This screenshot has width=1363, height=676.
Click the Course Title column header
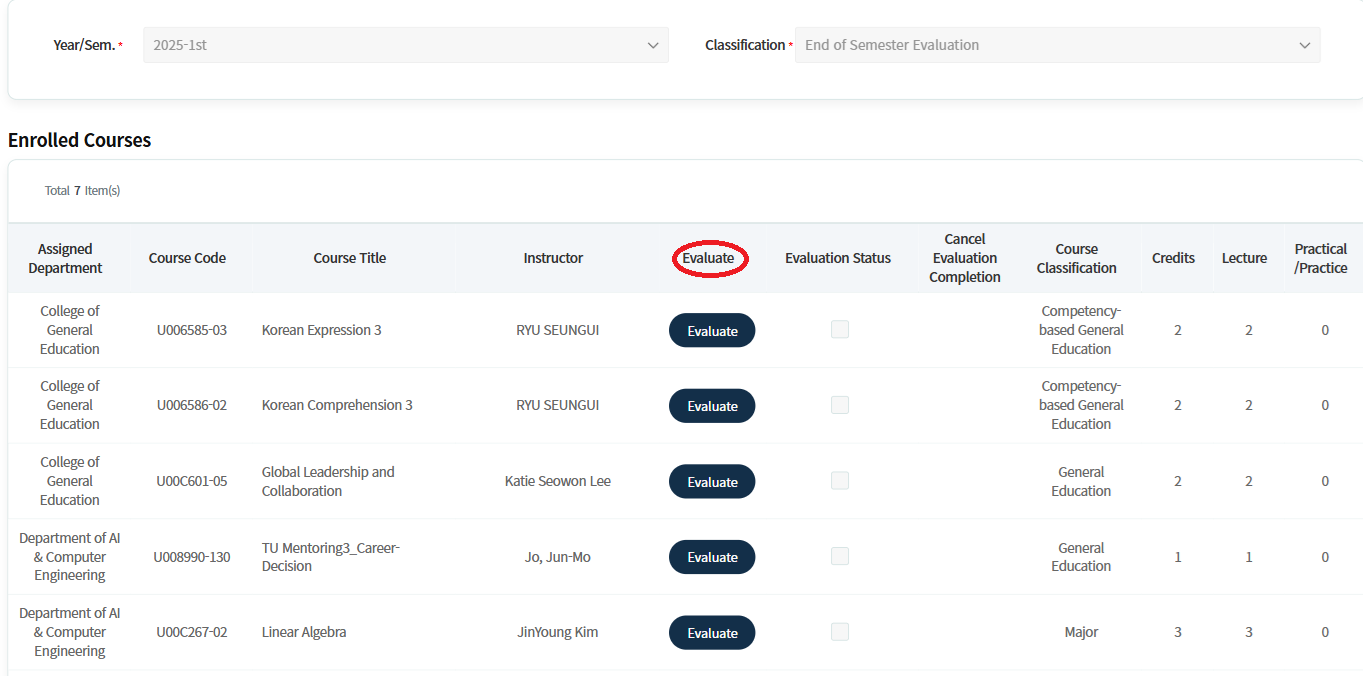coord(349,258)
